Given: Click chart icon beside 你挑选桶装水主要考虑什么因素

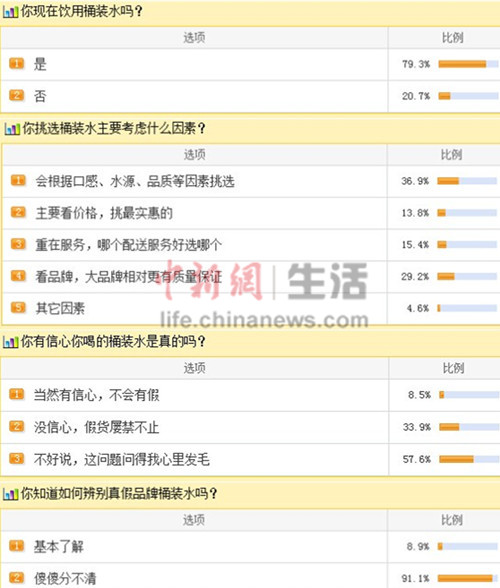Looking at the screenshot, I should click(12, 129).
